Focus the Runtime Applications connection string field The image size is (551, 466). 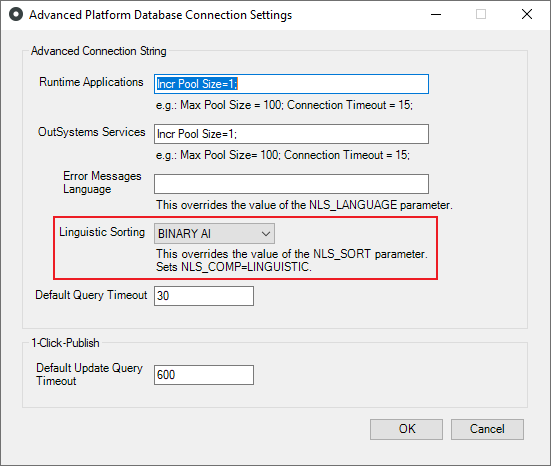tap(291, 84)
